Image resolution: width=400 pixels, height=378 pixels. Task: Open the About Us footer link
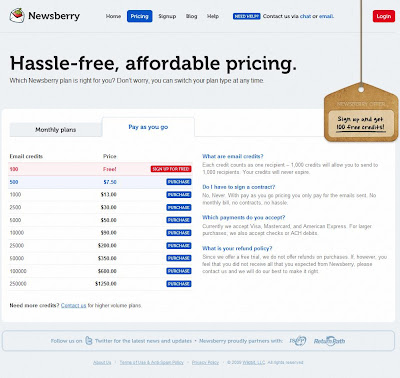click(102, 362)
